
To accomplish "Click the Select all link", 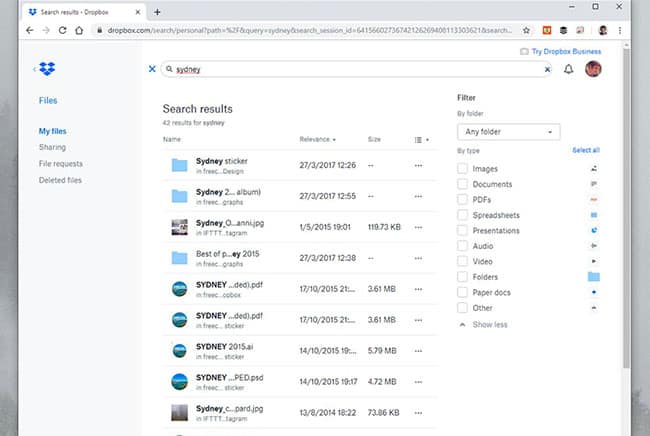I will click(585, 150).
